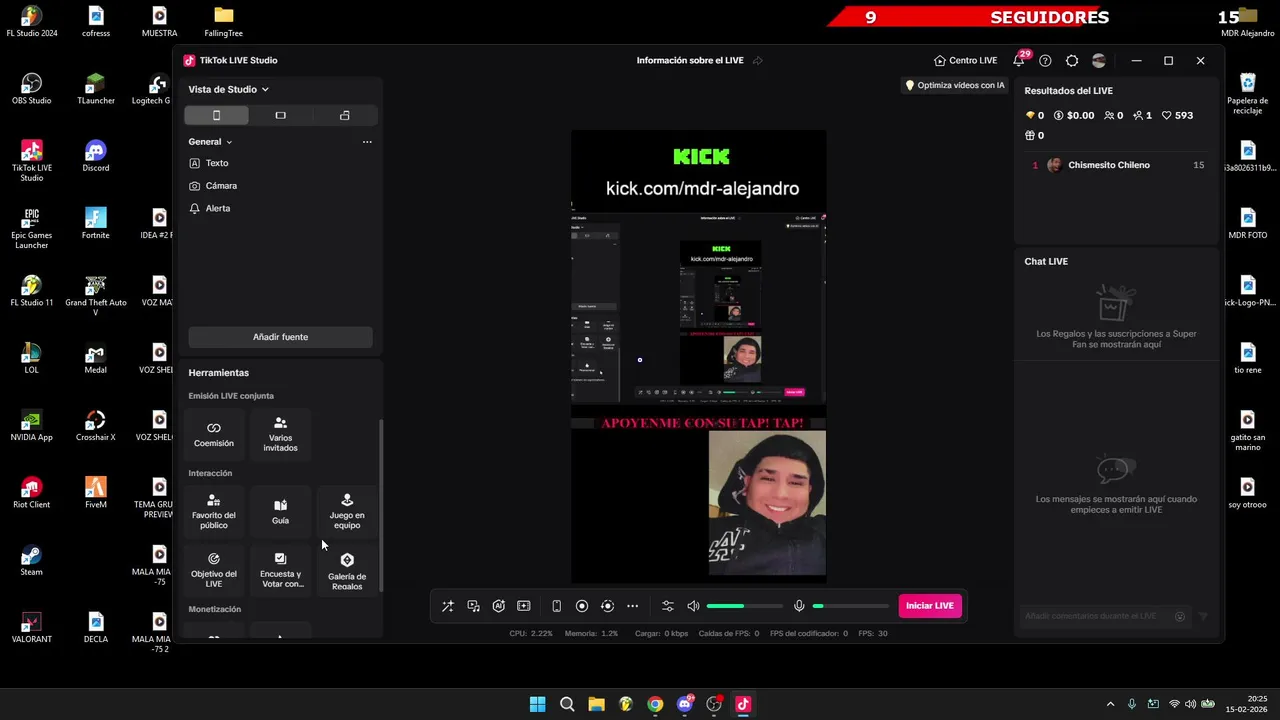Screen dimensions: 1280x720
Task: Click Chismesito Chileno in the ranking list
Action: 1109,165
